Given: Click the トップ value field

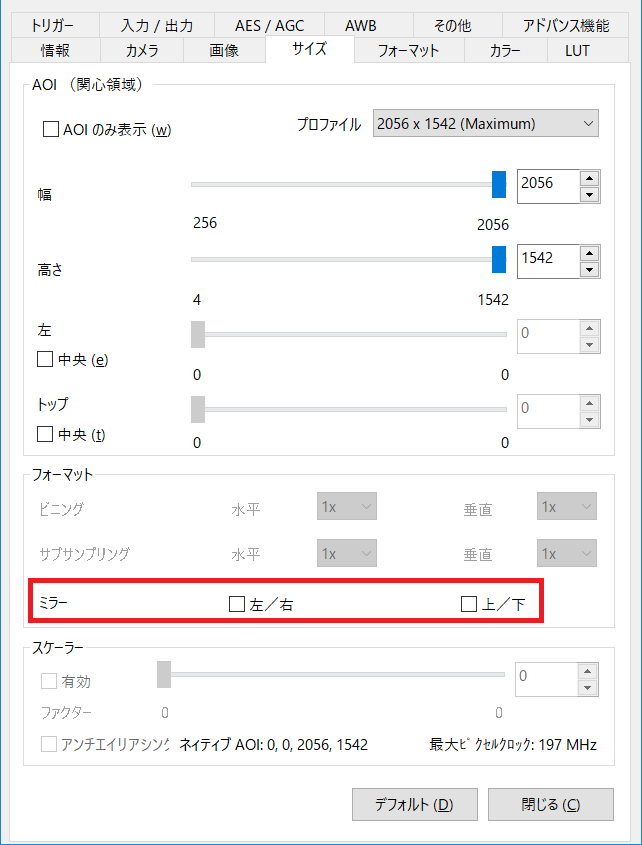Looking at the screenshot, I should [x=548, y=411].
